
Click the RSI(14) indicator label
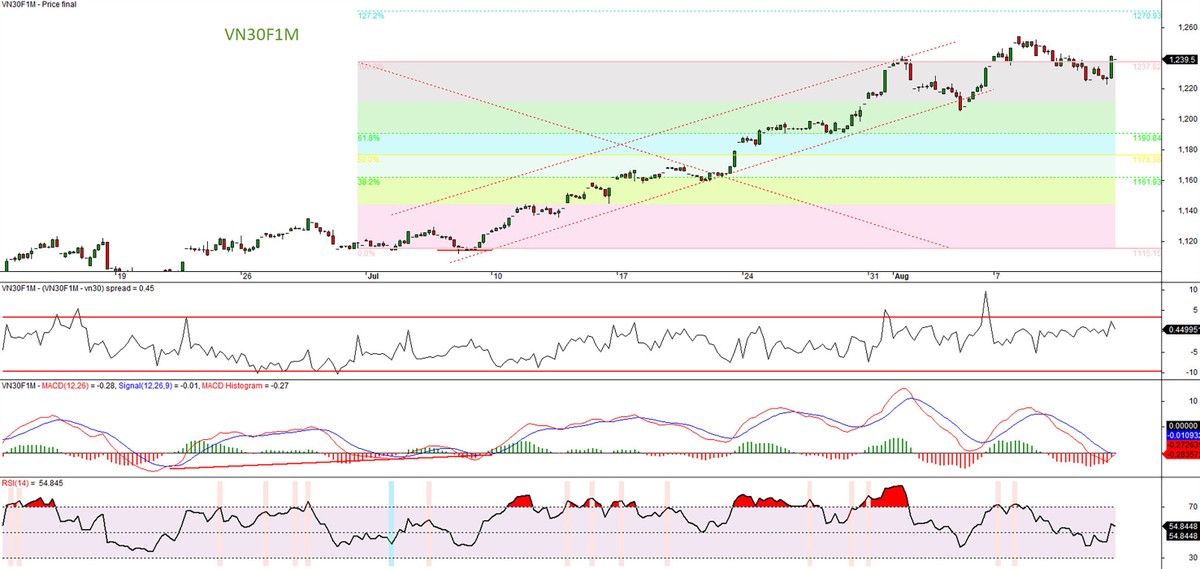click(17, 483)
